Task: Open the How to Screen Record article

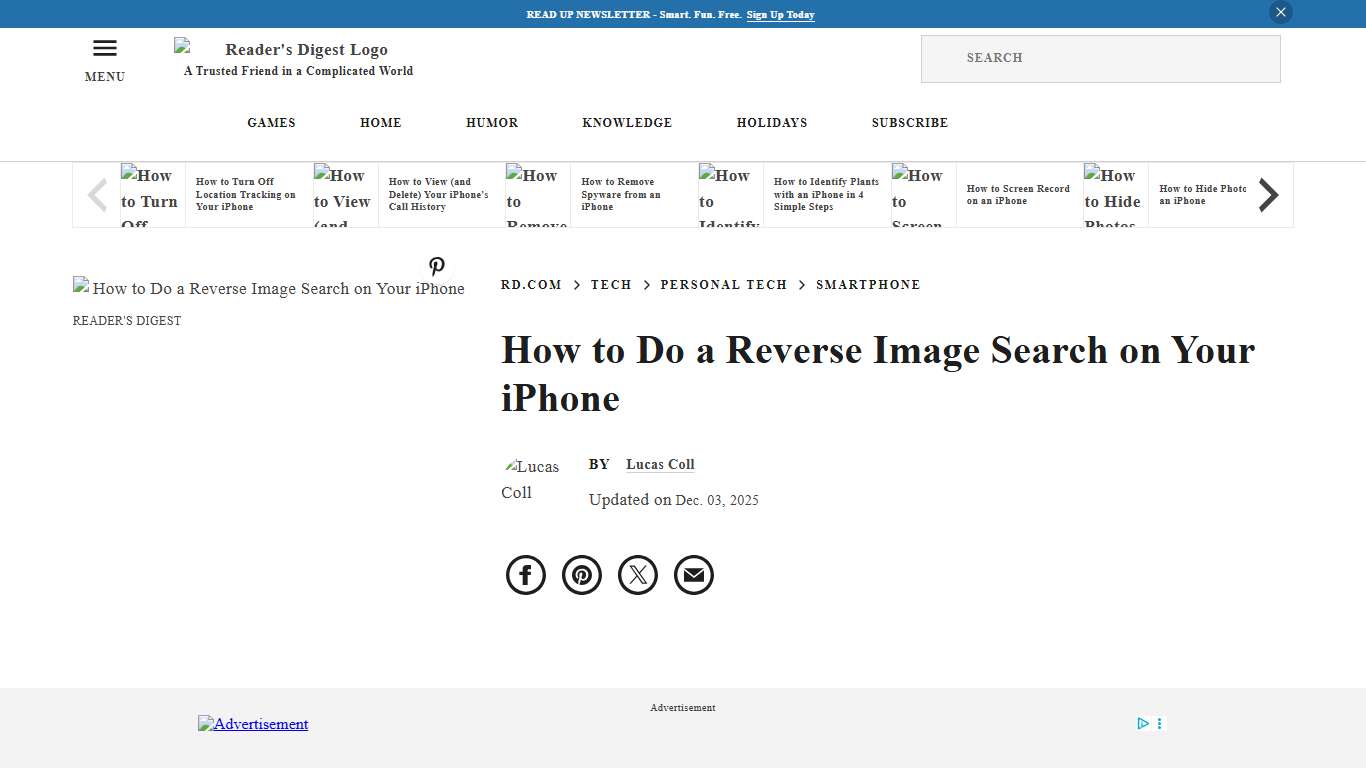Action: click(x=1016, y=195)
